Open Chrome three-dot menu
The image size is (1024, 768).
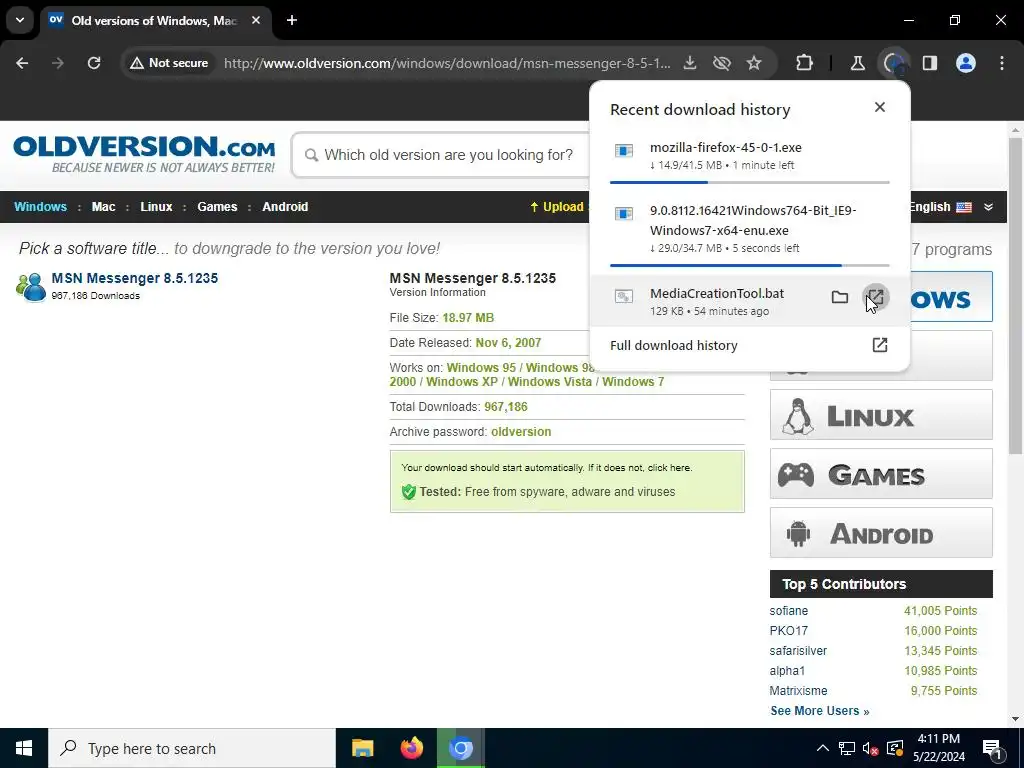[x=1002, y=63]
